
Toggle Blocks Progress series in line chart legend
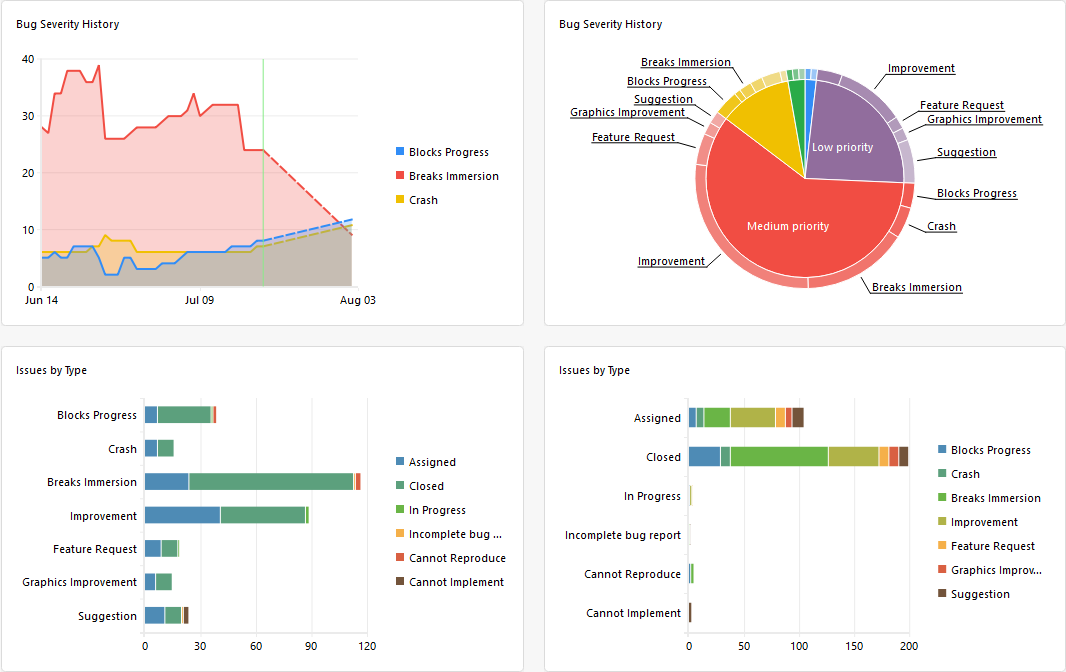tap(448, 152)
